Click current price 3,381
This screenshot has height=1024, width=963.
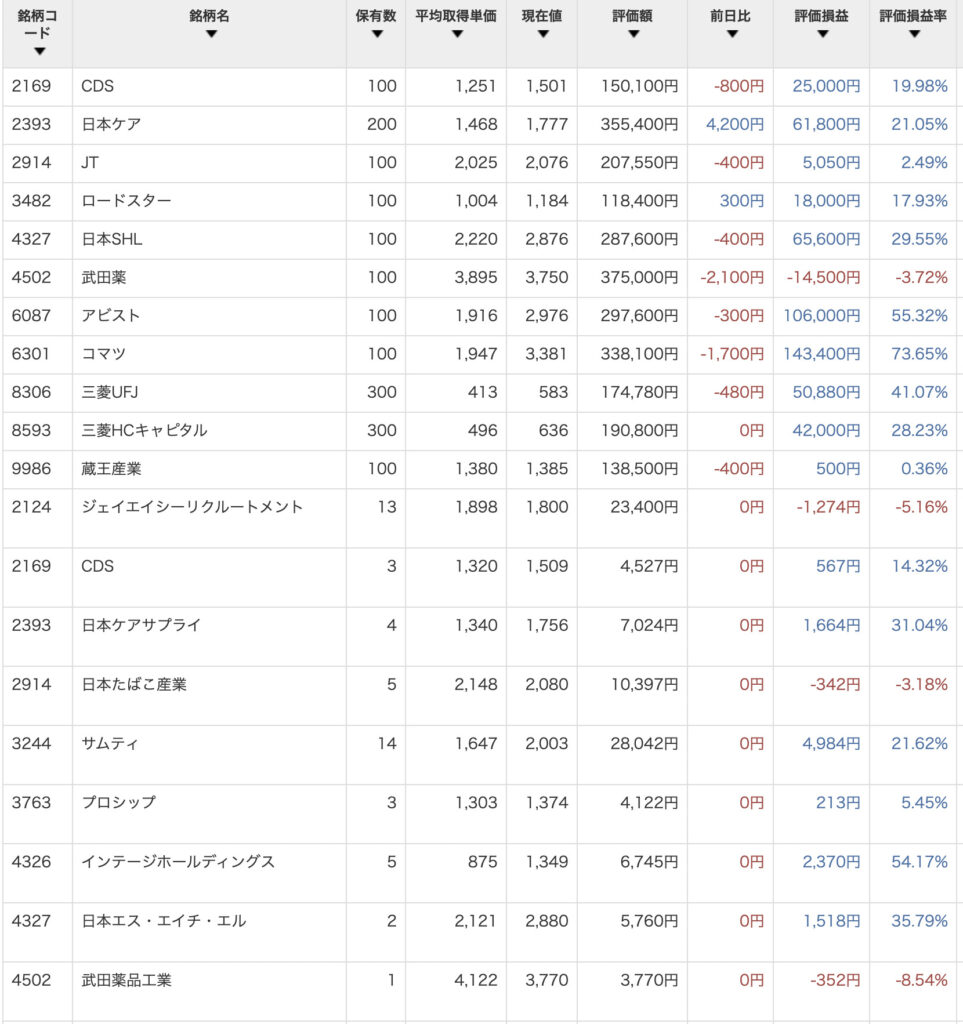coord(546,354)
